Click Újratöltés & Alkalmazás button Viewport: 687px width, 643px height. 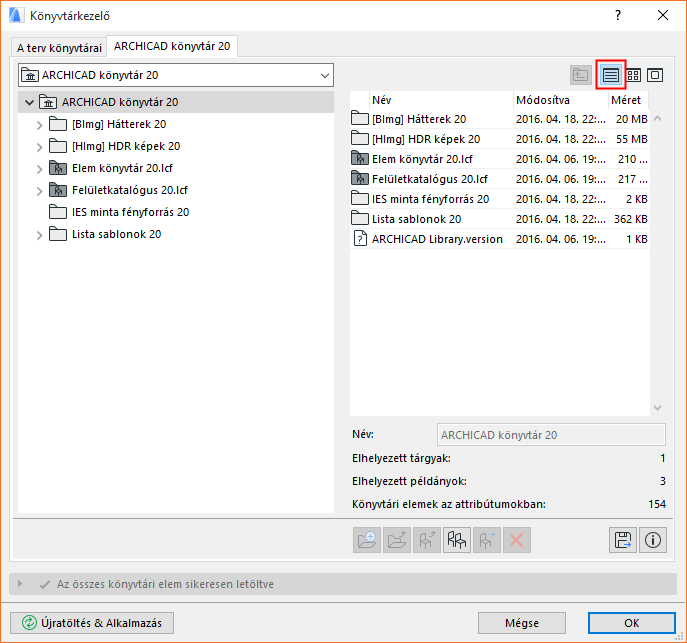click(x=92, y=623)
